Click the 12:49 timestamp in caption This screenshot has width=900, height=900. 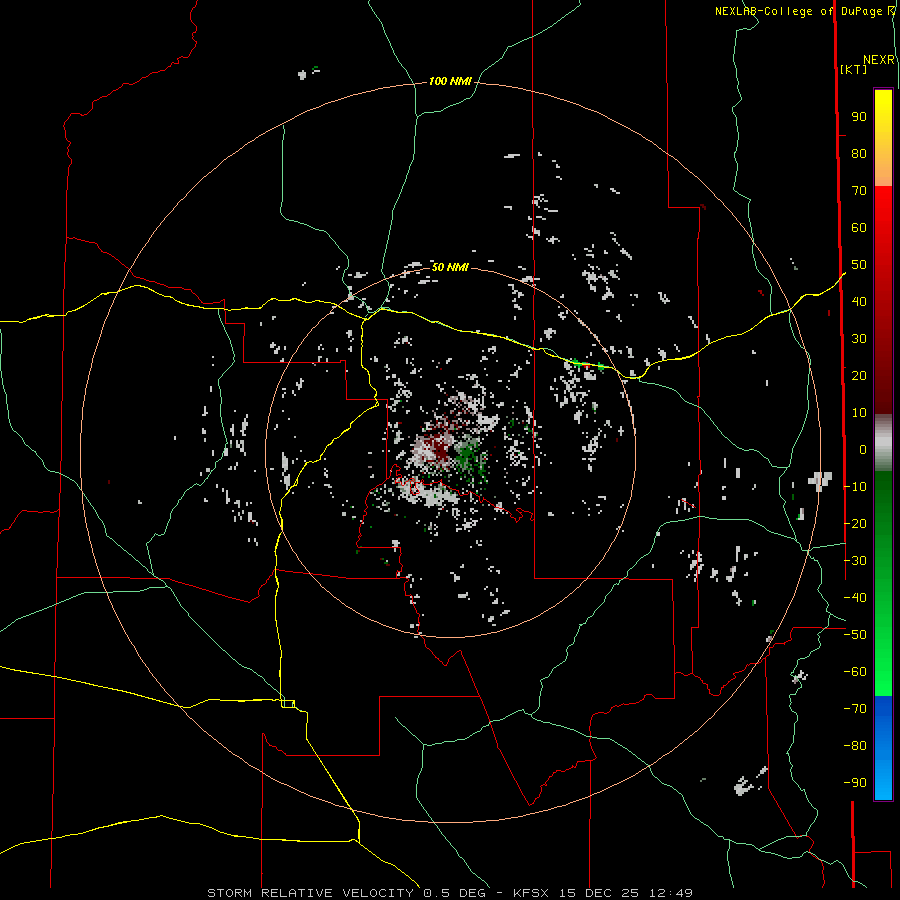click(670, 893)
